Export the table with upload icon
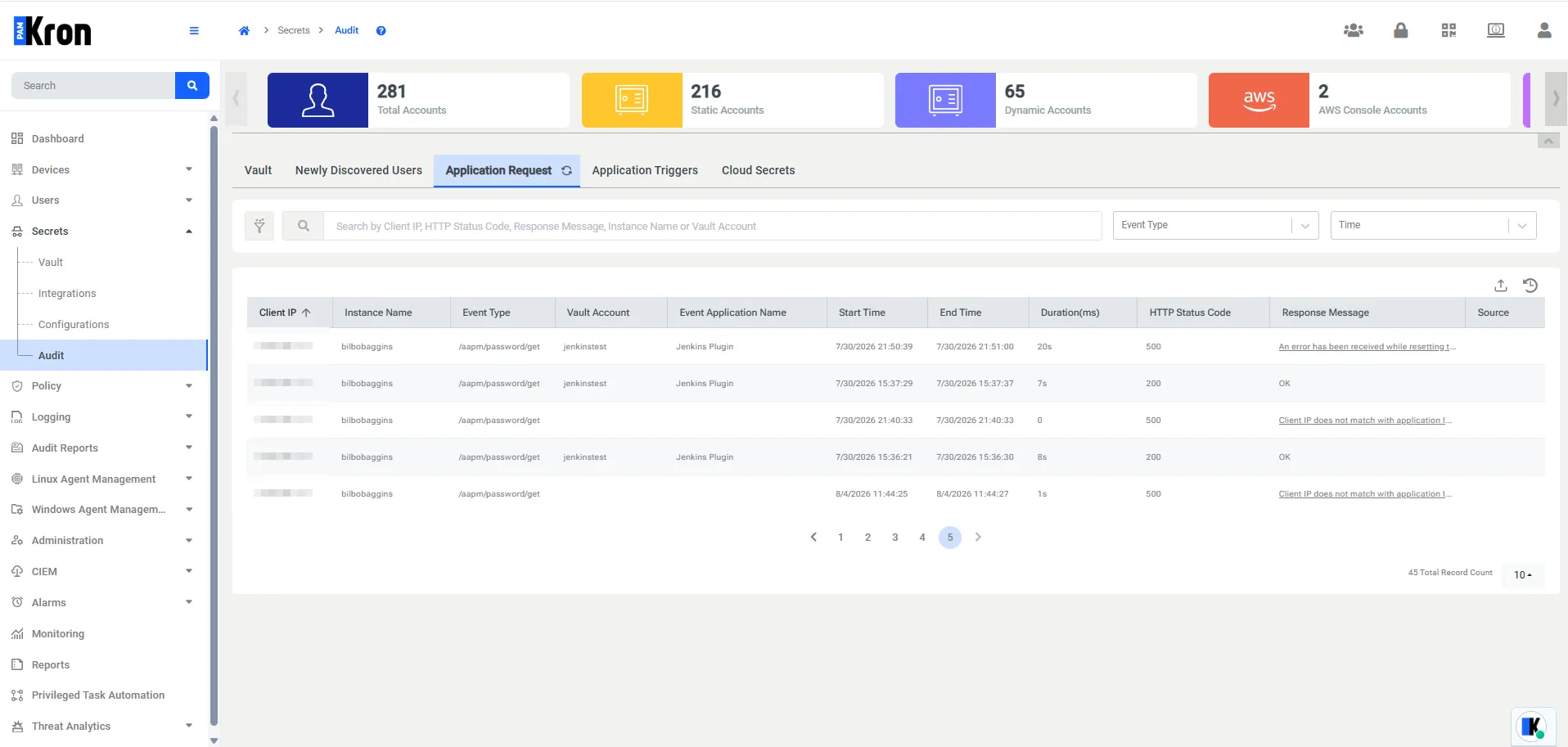This screenshot has width=1568, height=747. coord(1500,286)
